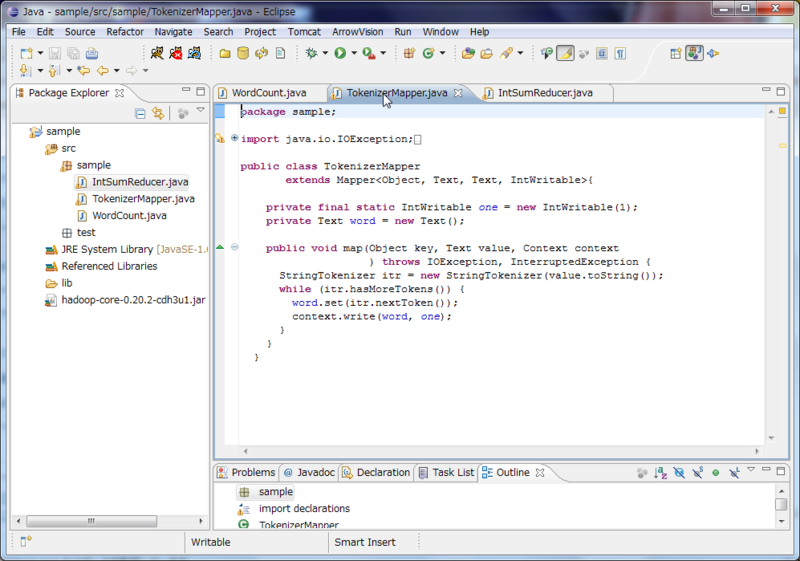Toggle Block Selection Mode button

(602, 53)
